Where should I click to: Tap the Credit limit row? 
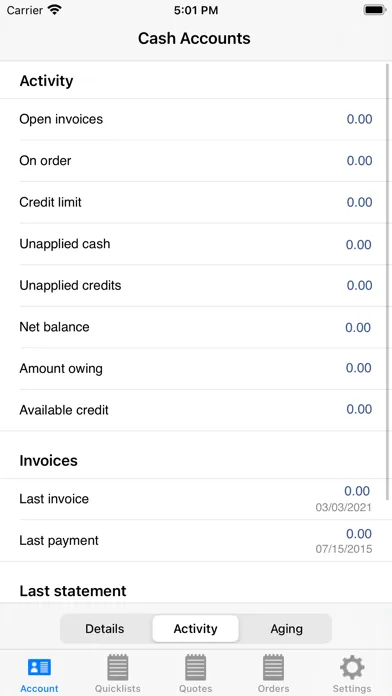pyautogui.click(x=196, y=202)
